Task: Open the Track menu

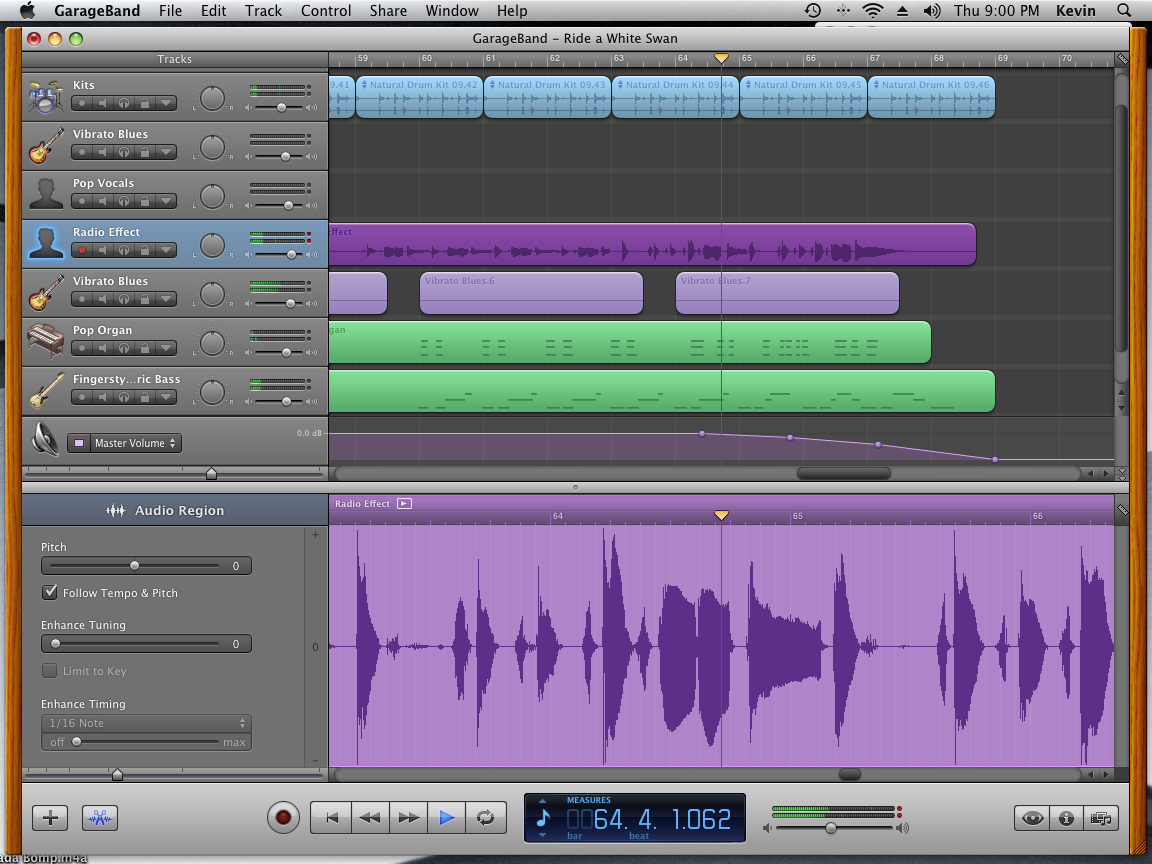Action: click(263, 10)
